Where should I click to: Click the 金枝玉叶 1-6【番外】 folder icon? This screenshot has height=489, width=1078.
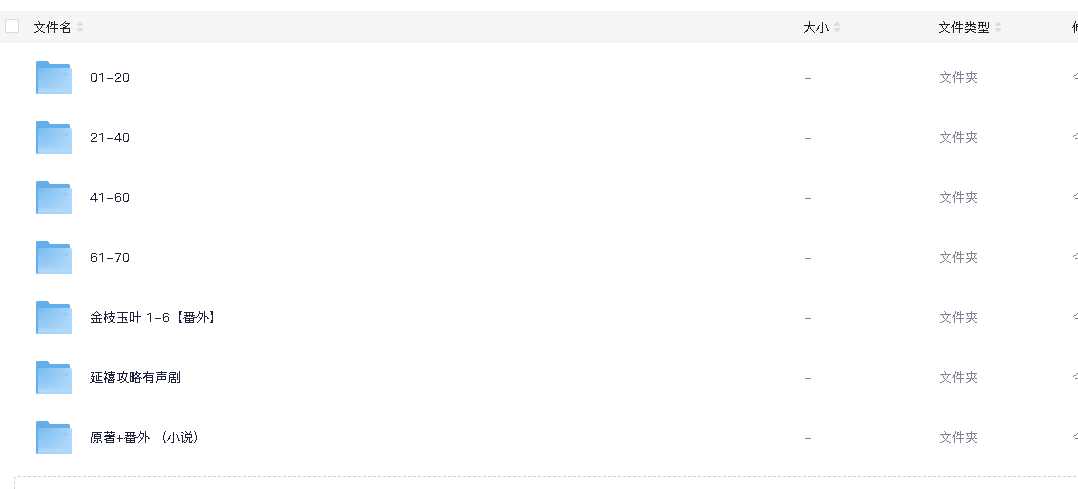tap(54, 318)
